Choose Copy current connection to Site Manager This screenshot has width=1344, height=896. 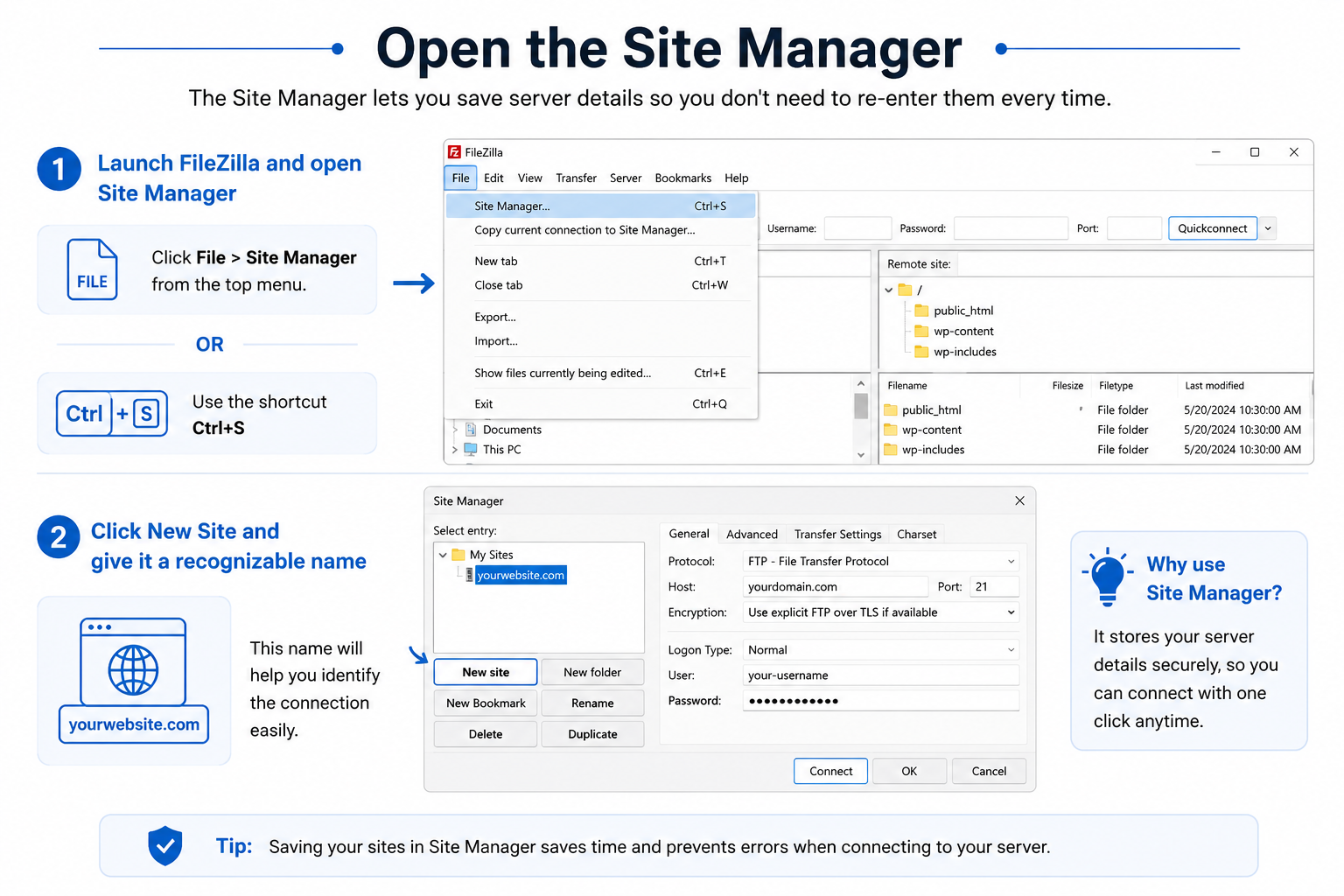point(600,230)
